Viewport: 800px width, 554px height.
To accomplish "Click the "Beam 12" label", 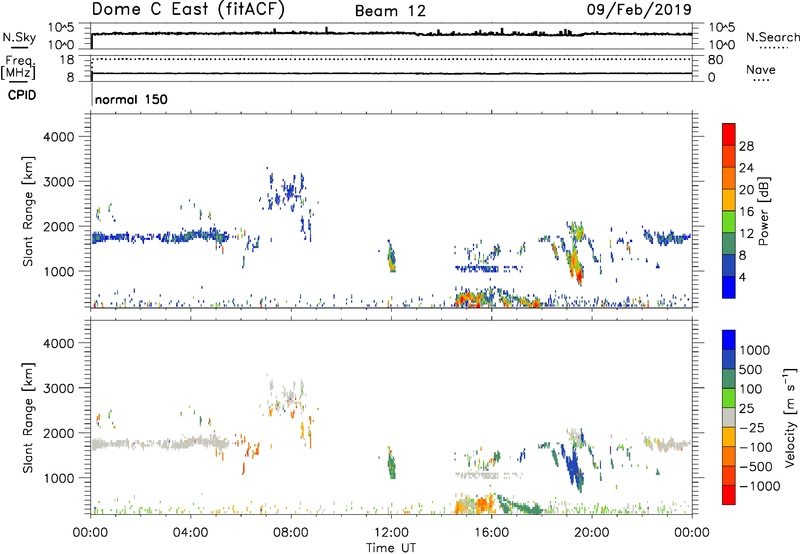I will pos(390,11).
